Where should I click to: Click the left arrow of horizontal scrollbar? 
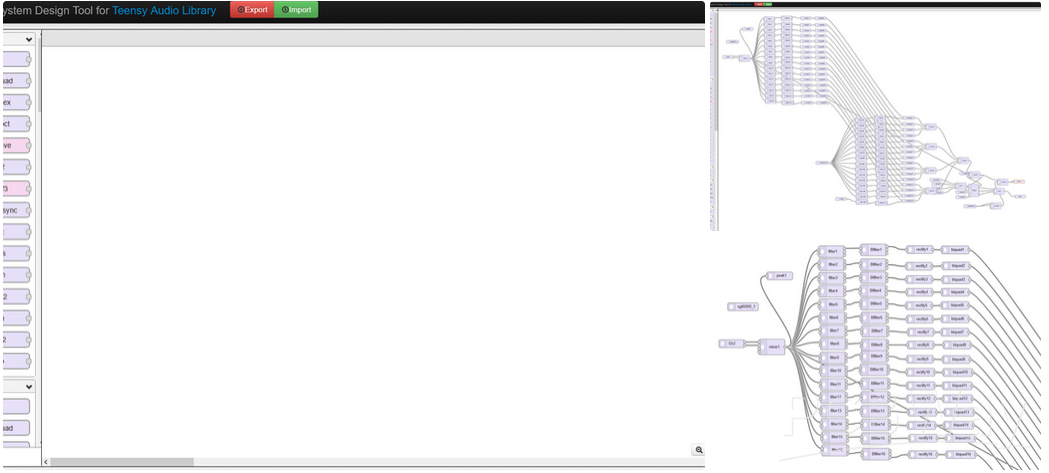coord(45,462)
